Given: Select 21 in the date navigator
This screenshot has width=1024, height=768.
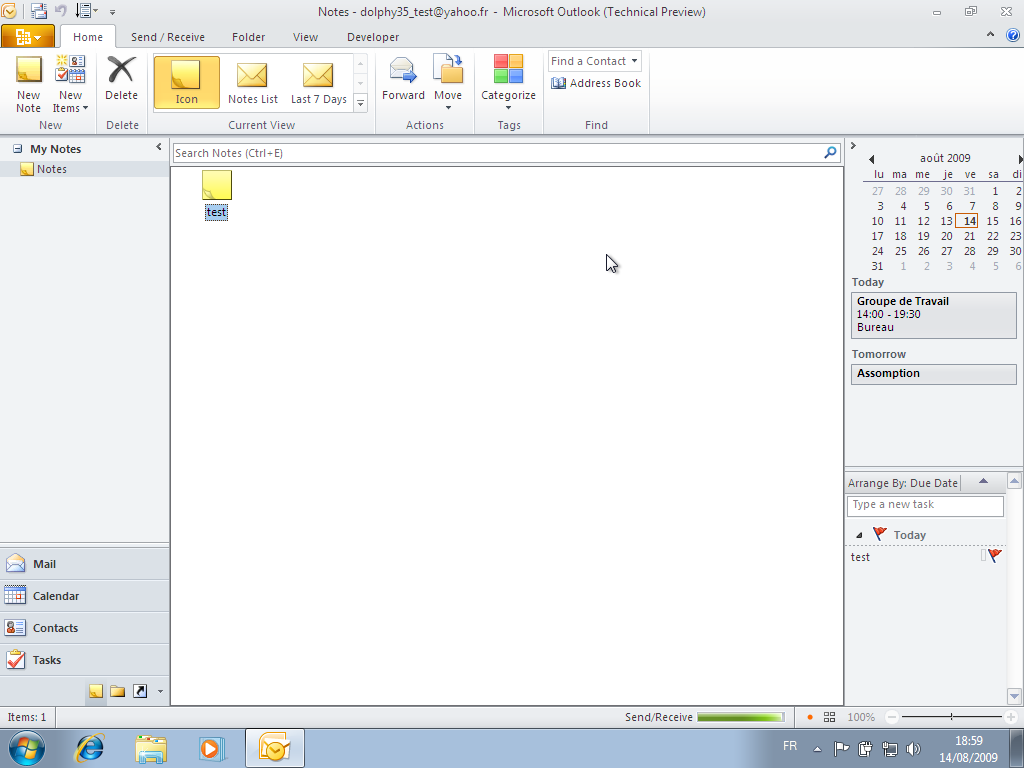Looking at the screenshot, I should coord(969,236).
